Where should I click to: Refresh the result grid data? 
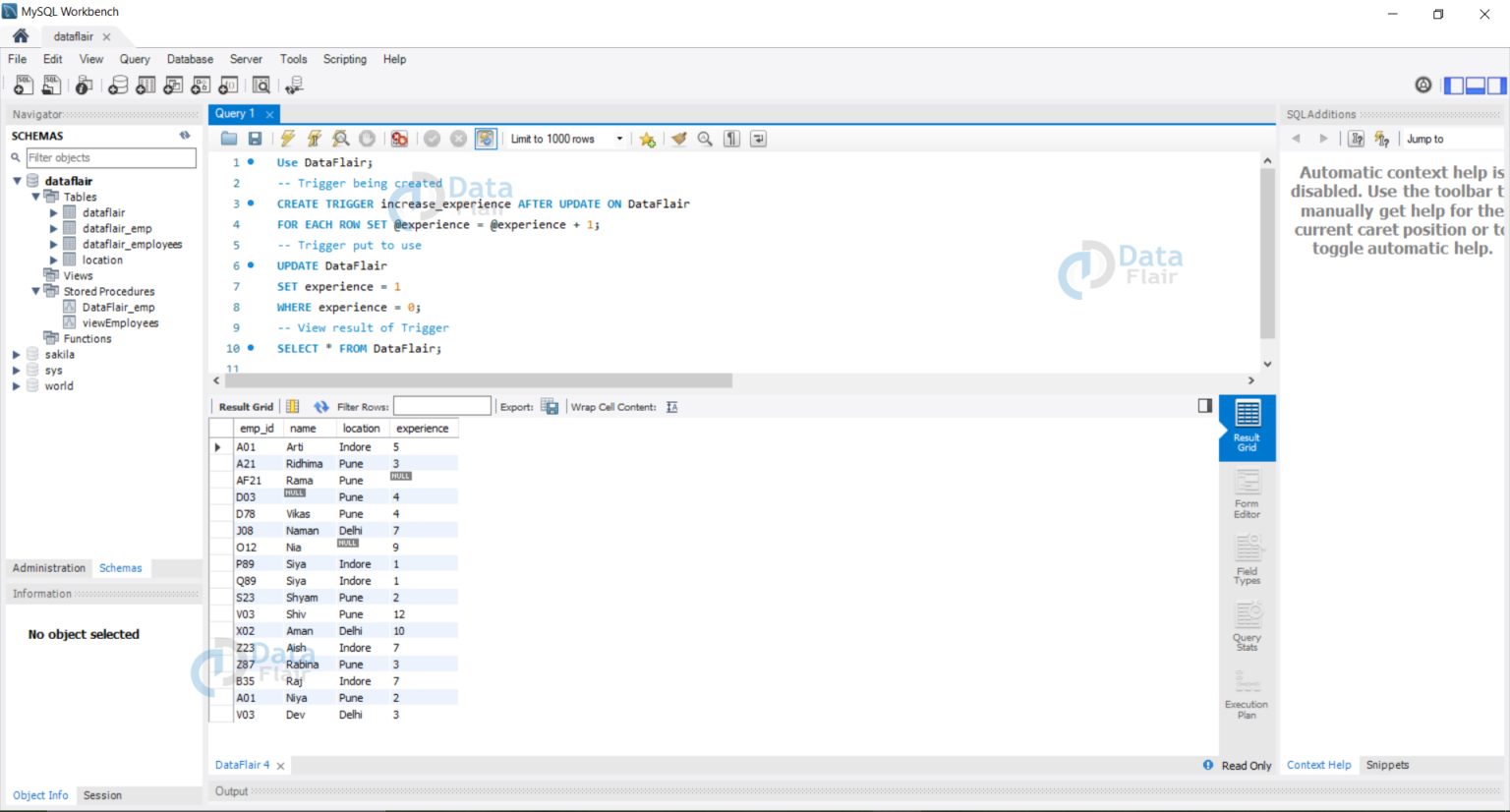(x=321, y=407)
